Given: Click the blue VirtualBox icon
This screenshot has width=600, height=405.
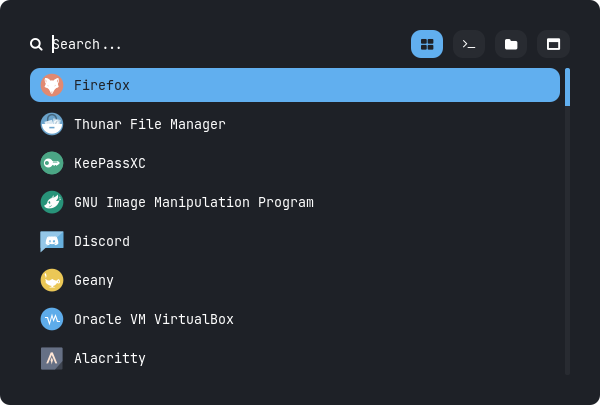Looking at the screenshot, I should [52, 319].
